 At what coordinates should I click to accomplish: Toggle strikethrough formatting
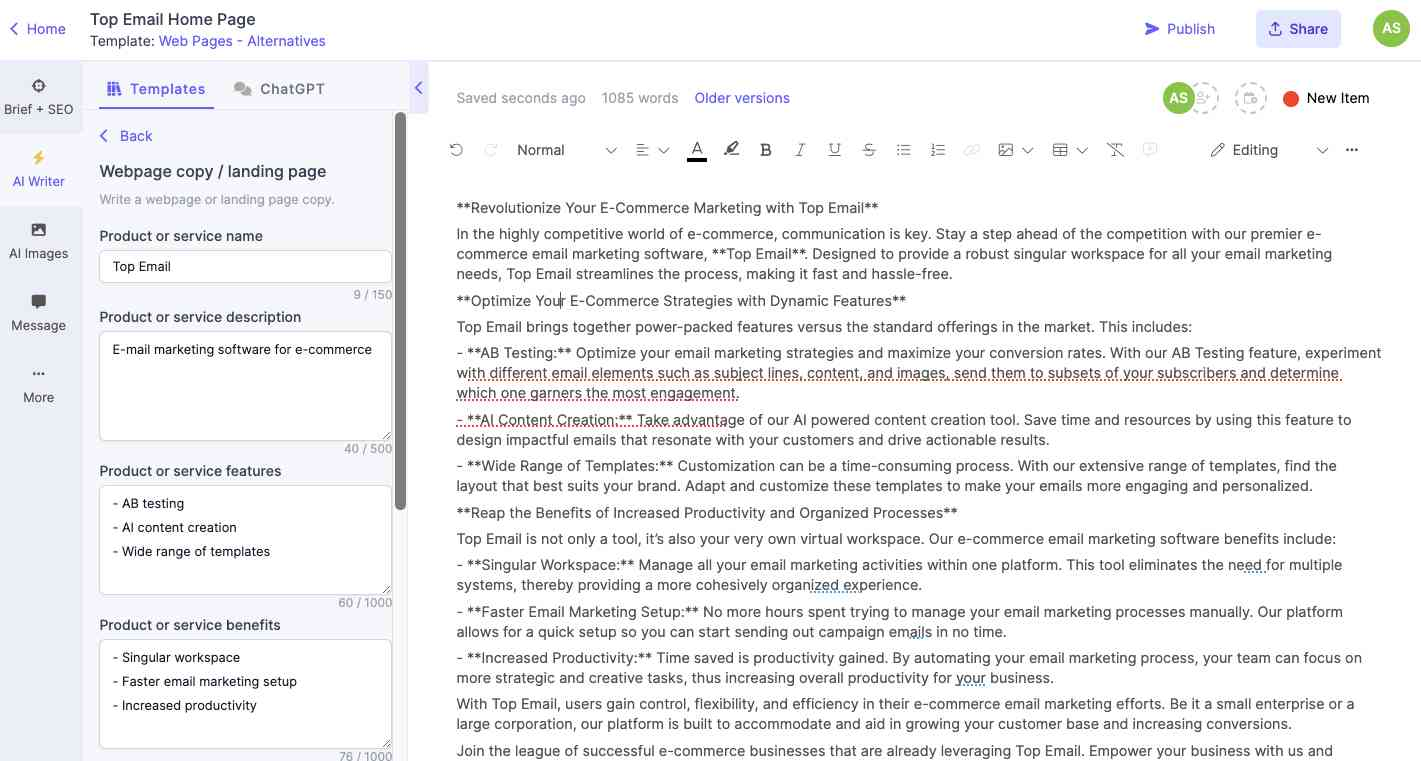pyautogui.click(x=869, y=149)
